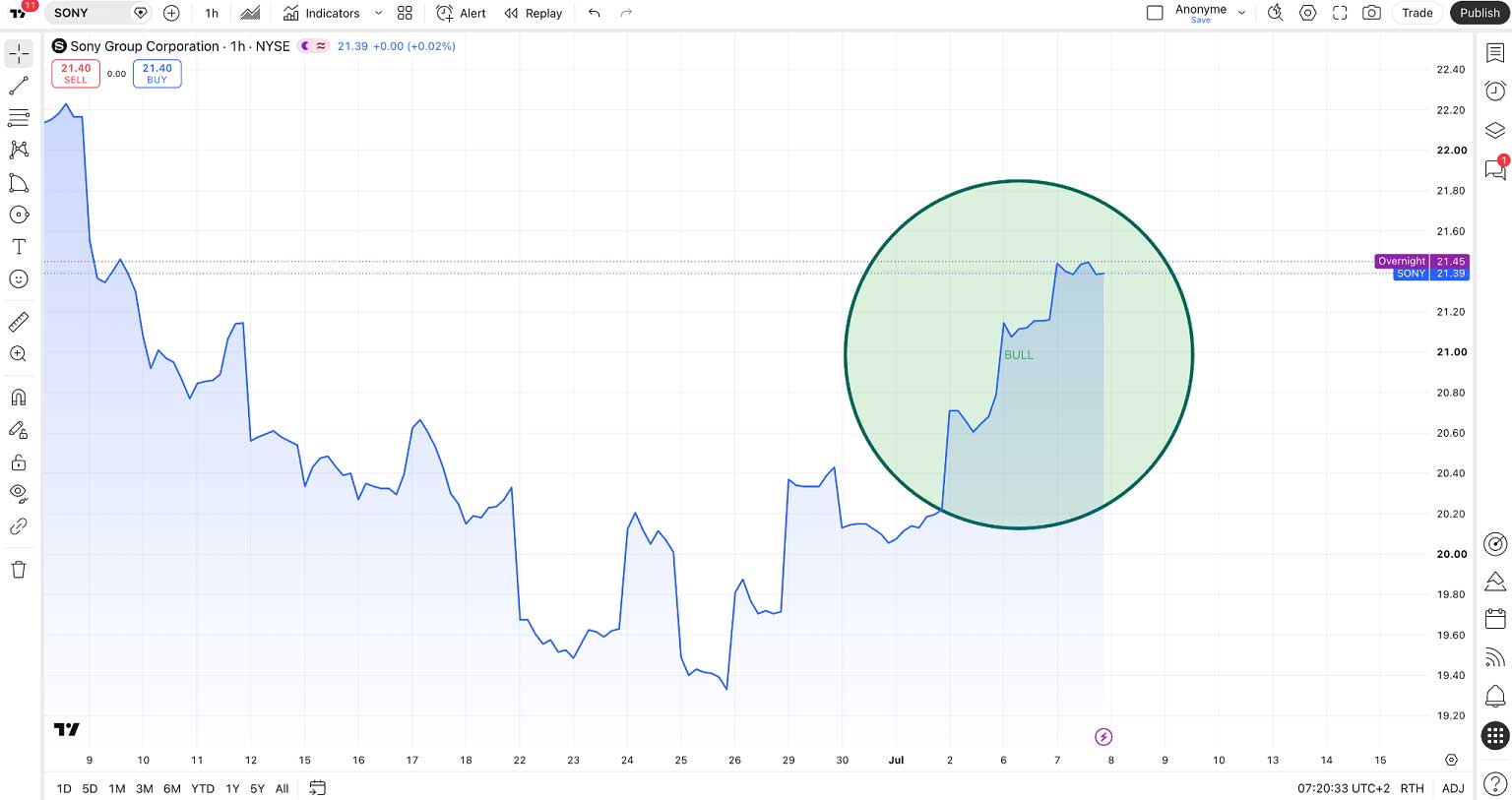This screenshot has height=800, width=1512.
Task: Publish the chart idea
Action: coord(1480,13)
